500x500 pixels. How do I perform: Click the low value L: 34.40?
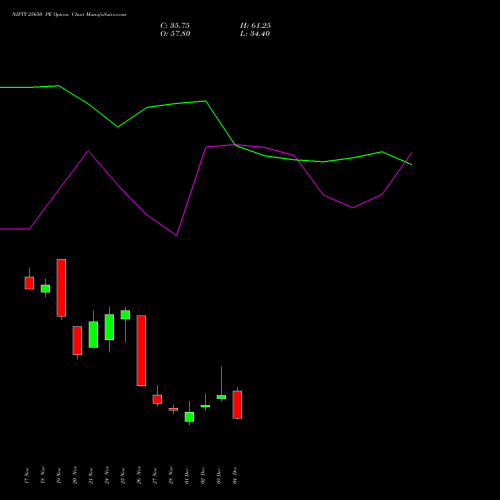click(x=255, y=34)
